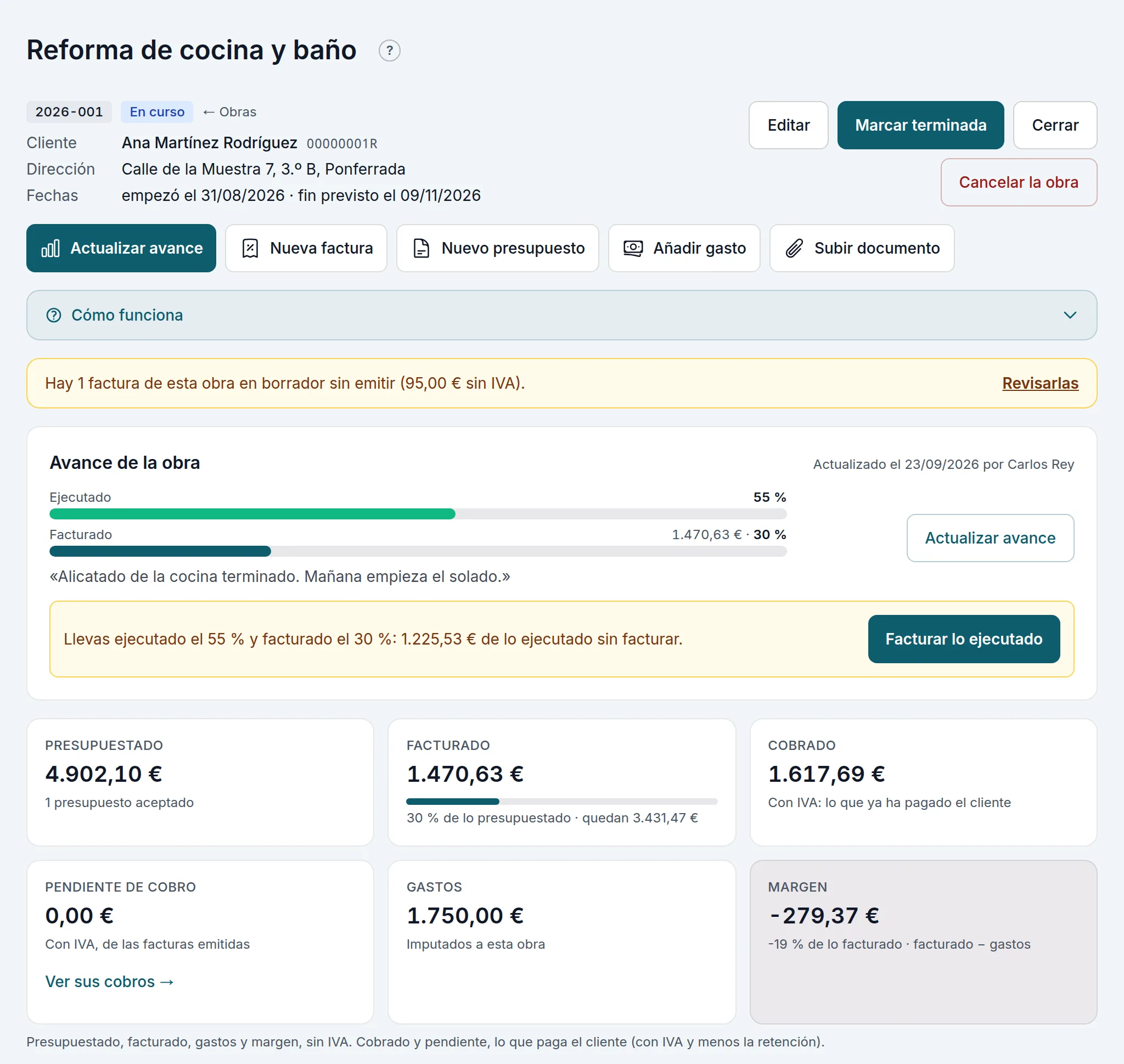This screenshot has height=1064, width=1124.
Task: Click the invoice icon in Nueva factura
Action: tap(250, 248)
